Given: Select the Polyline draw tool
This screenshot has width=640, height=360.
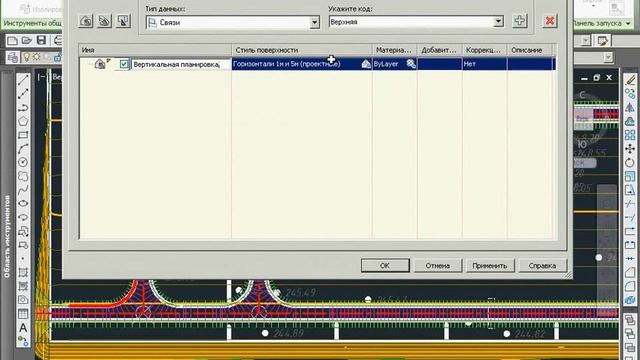Looking at the screenshot, I should point(23,108).
